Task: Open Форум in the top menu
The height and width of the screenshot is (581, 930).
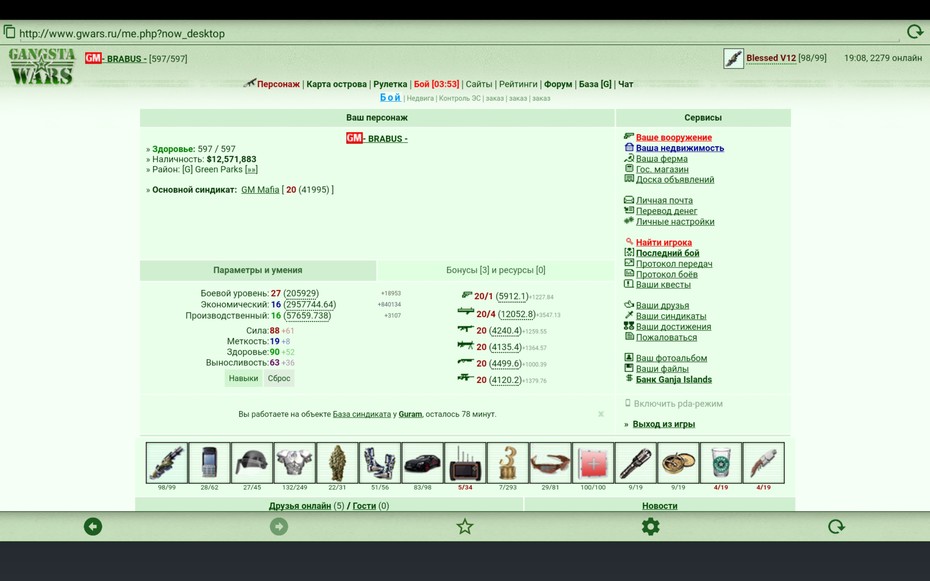Action: (x=558, y=84)
